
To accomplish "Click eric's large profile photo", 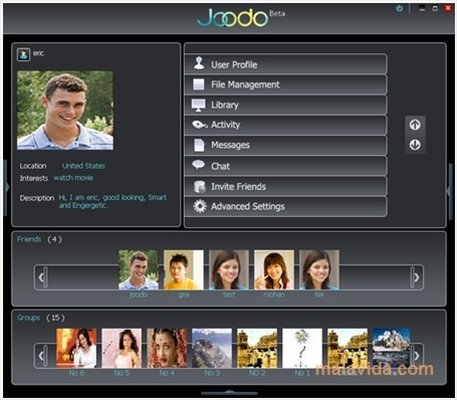I will pos(65,110).
